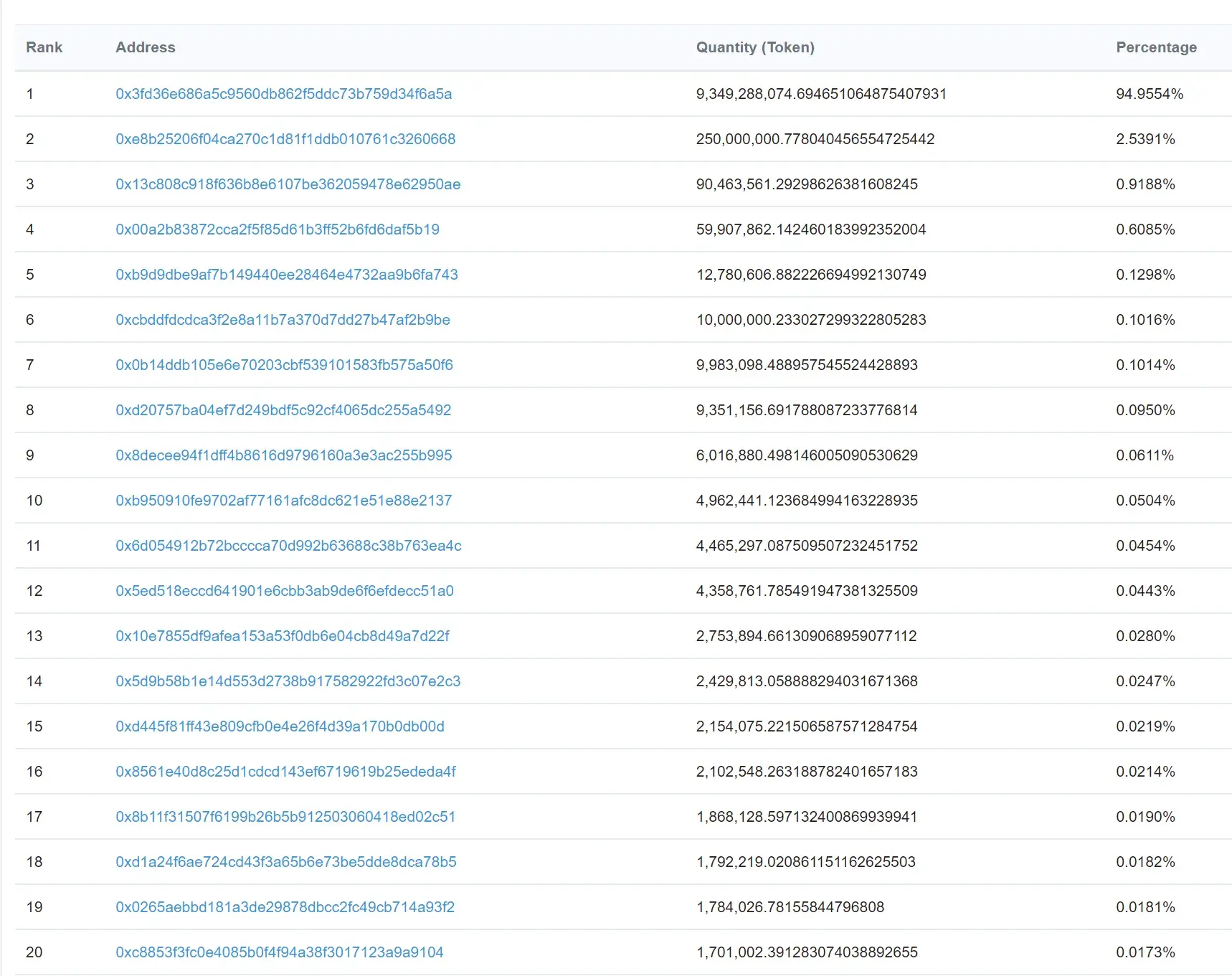Open address 0xd20757ba04ef7d249bdf5c92cf4065dc255a5492
The image size is (1232, 976).
click(283, 410)
